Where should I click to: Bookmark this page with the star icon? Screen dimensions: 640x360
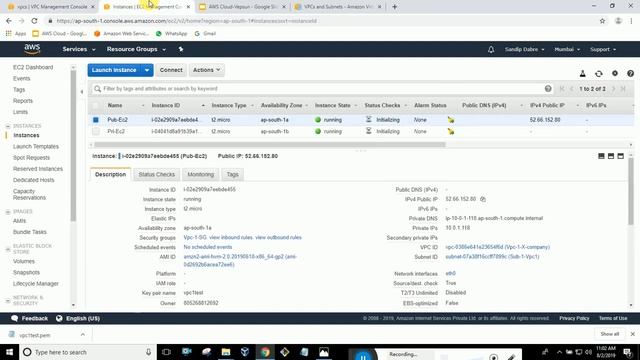602,21
